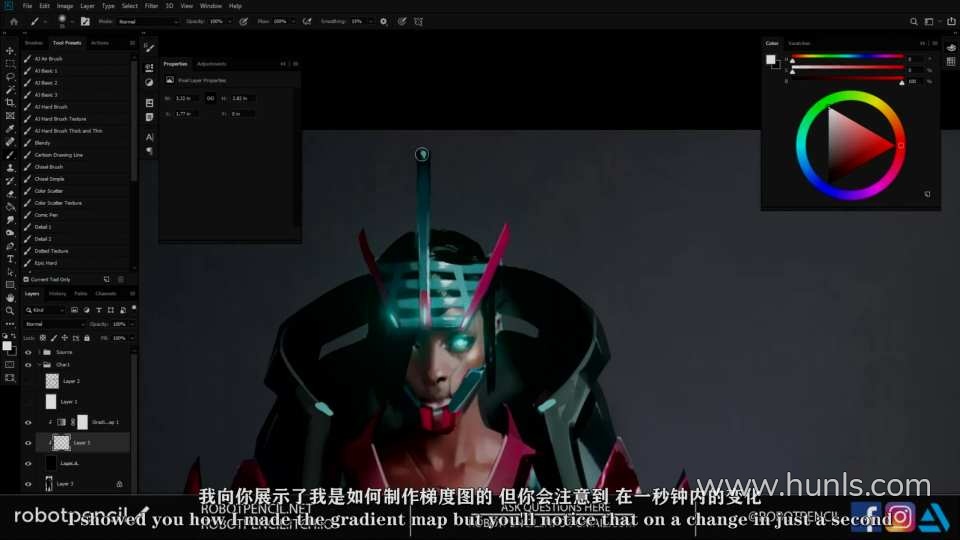Open the Smoothing dropdown in options bar
Image resolution: width=960 pixels, height=540 pixels.
tap(370, 21)
